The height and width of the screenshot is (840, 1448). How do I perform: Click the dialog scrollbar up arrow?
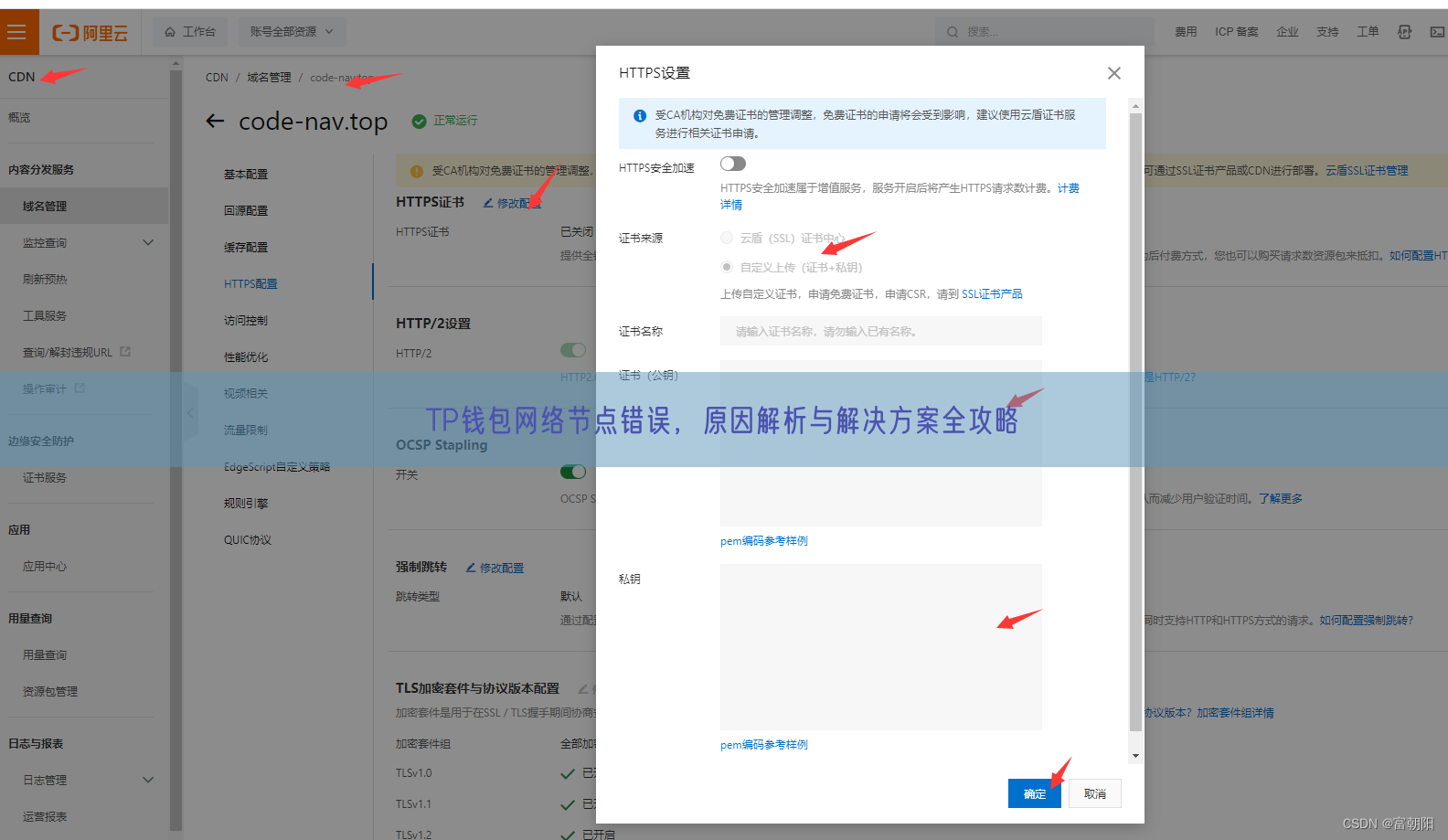click(1135, 106)
